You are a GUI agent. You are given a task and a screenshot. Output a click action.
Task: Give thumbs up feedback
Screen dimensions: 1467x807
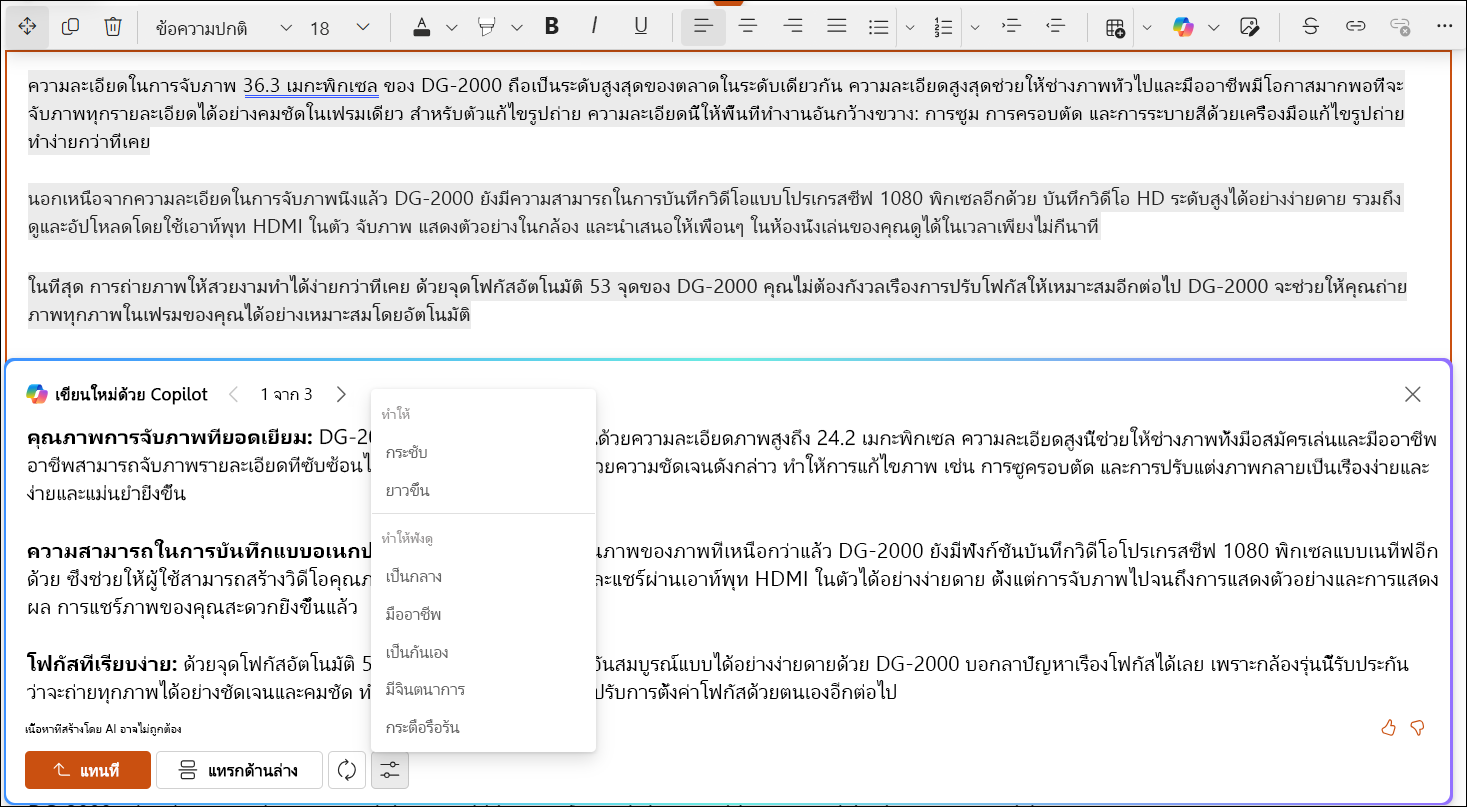click(1388, 727)
